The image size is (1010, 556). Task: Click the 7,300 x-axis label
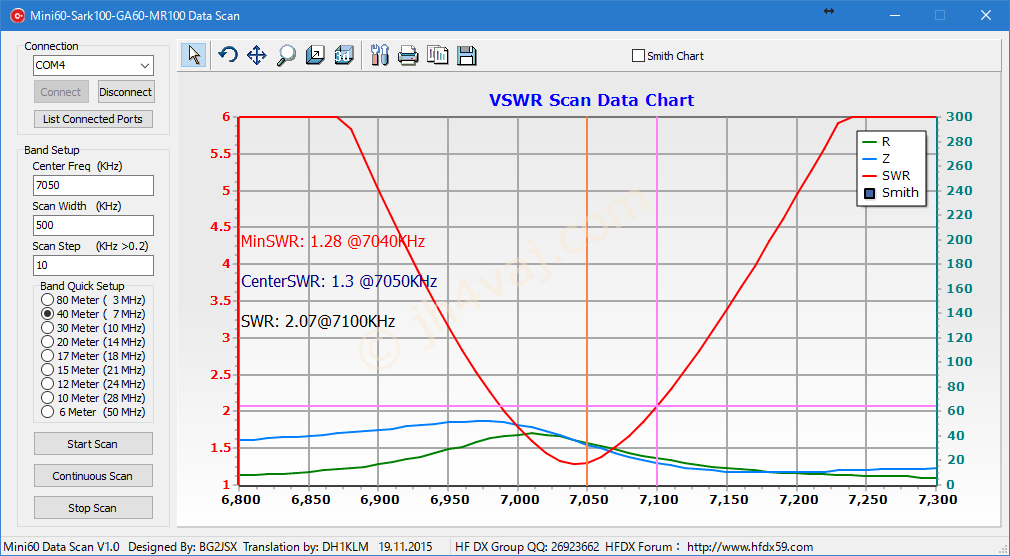click(x=937, y=500)
